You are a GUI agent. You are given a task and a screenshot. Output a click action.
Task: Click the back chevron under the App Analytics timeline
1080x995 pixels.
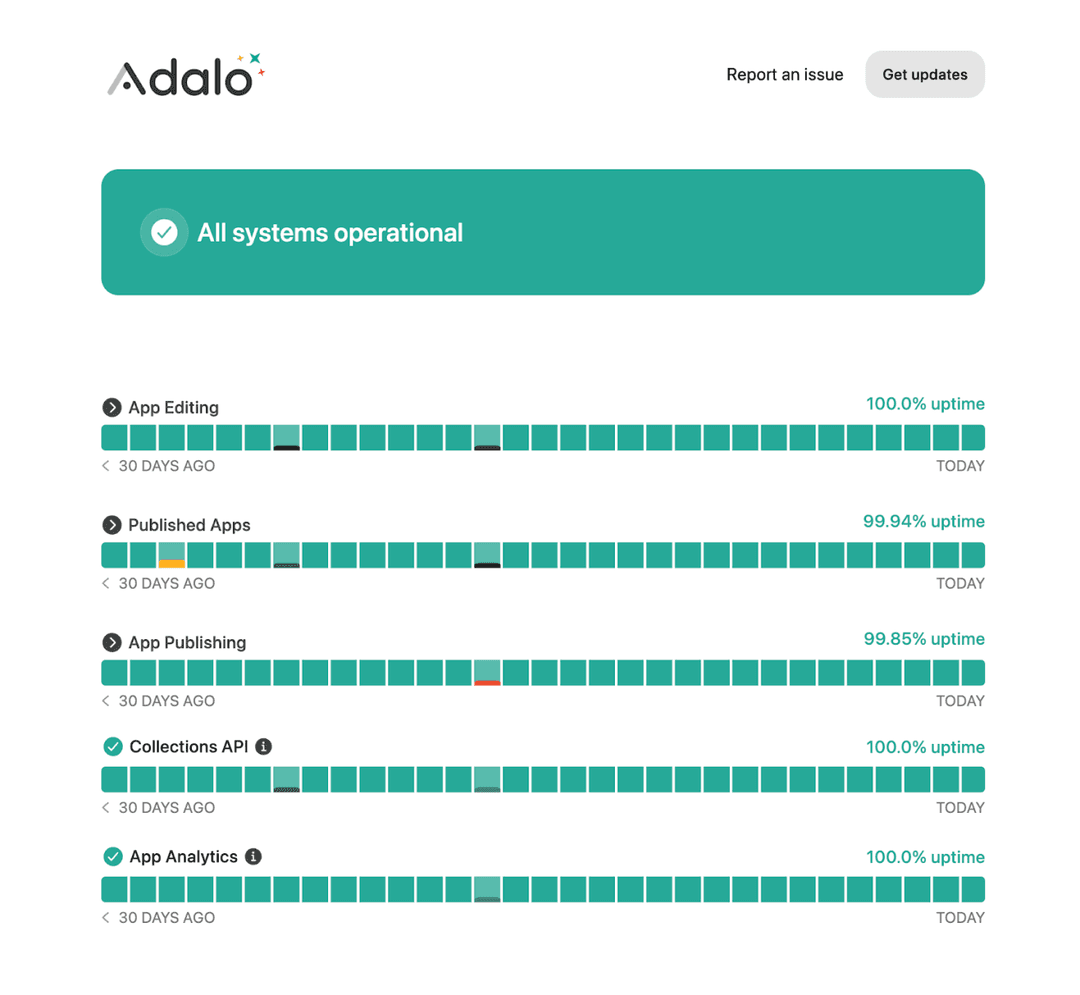[x=106, y=917]
